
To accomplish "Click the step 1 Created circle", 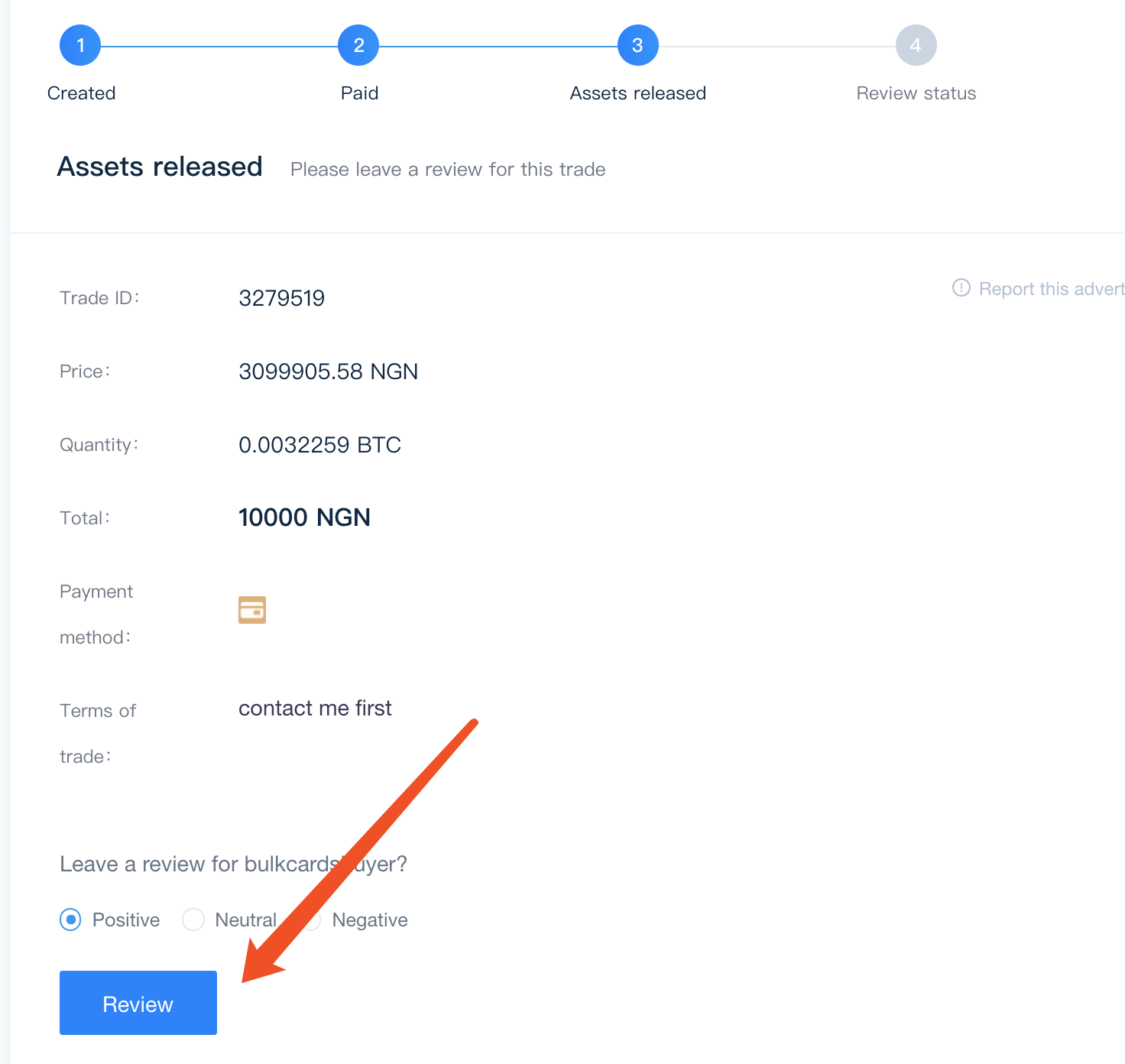I will coord(80,45).
